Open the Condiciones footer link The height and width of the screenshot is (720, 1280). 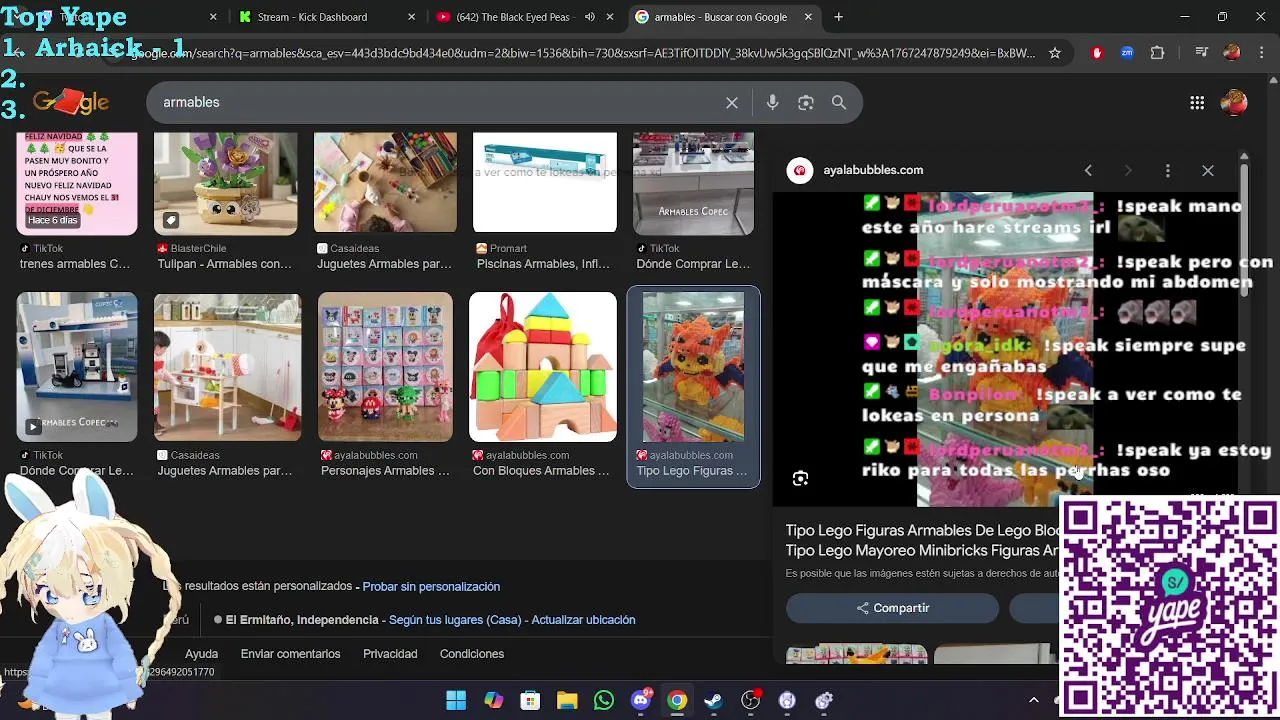click(x=472, y=654)
